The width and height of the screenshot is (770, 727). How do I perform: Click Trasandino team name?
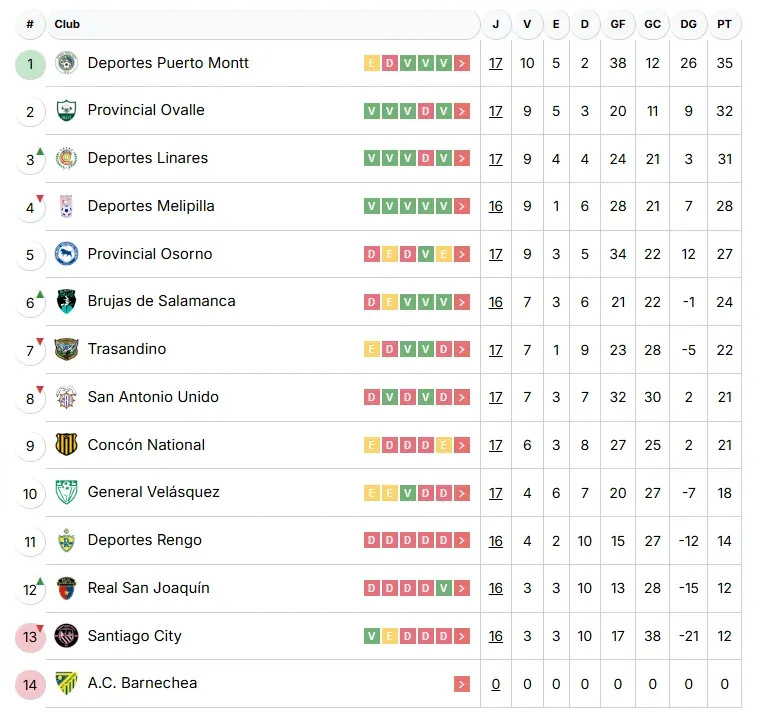tap(127, 349)
